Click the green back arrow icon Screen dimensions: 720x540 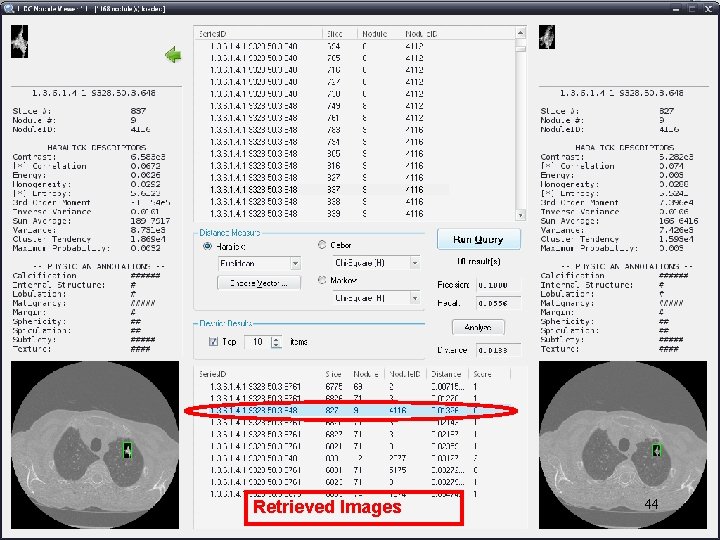point(173,55)
